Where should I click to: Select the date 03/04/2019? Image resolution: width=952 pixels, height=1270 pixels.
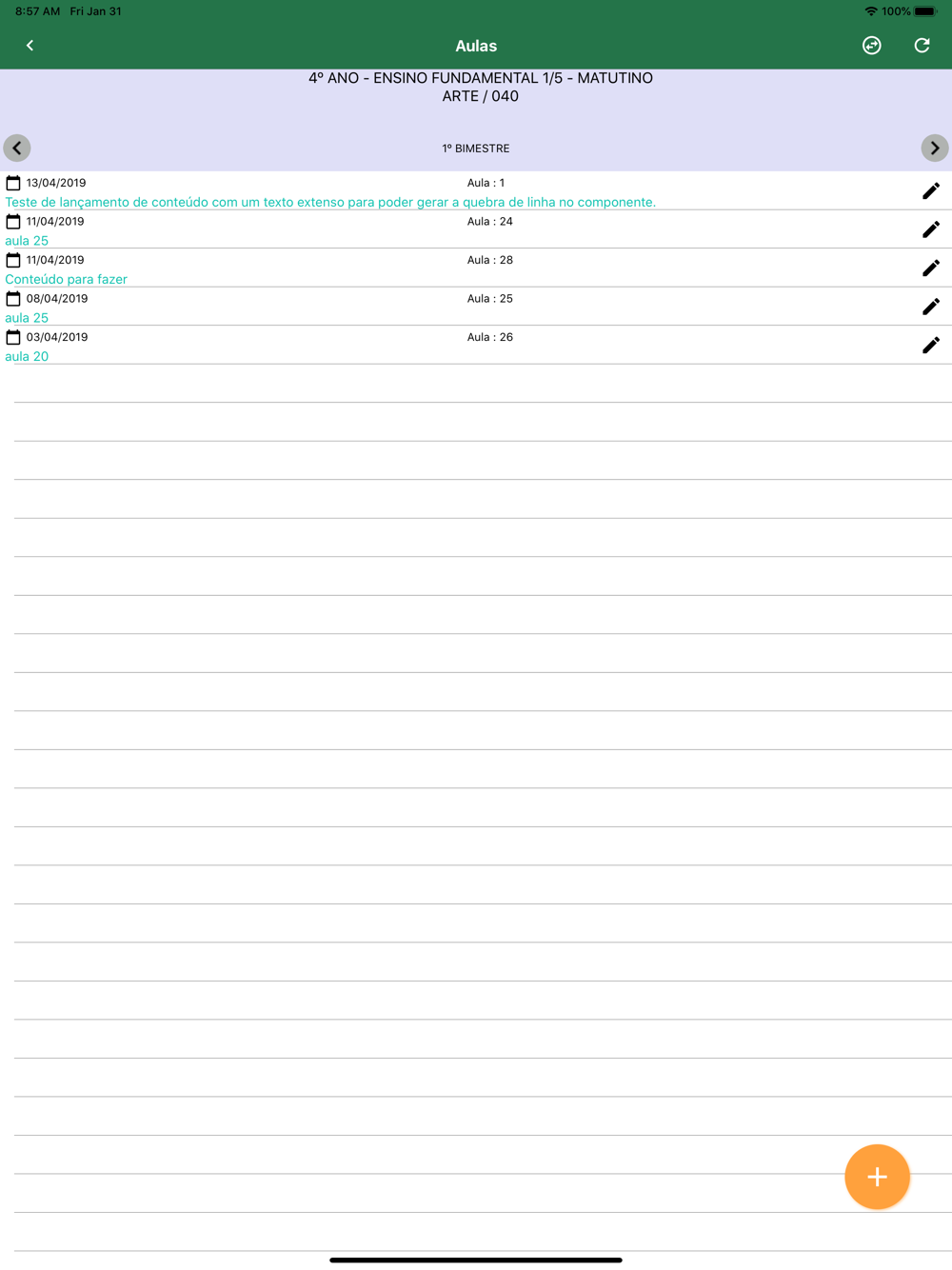[x=57, y=337]
